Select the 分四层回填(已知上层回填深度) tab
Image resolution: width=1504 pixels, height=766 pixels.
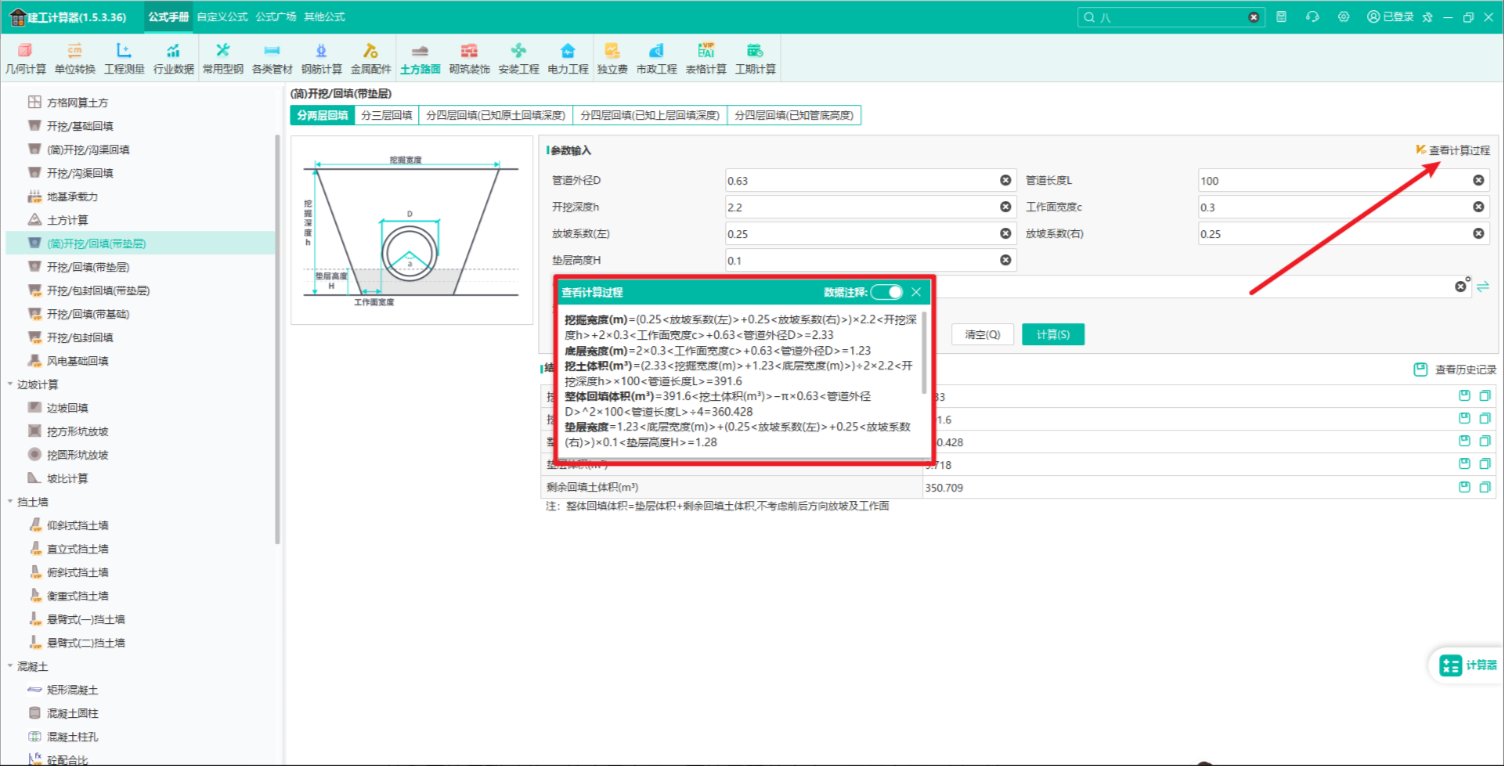point(650,116)
